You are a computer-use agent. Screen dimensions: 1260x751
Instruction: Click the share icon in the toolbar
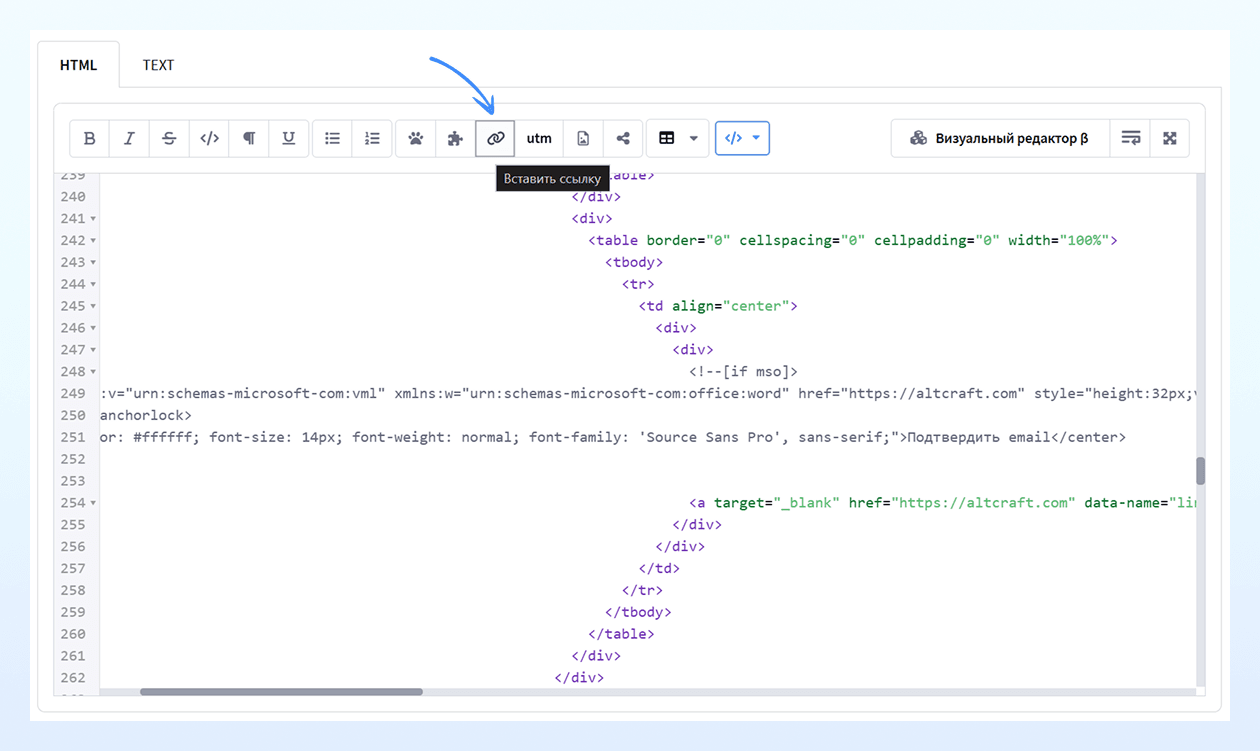(623, 139)
